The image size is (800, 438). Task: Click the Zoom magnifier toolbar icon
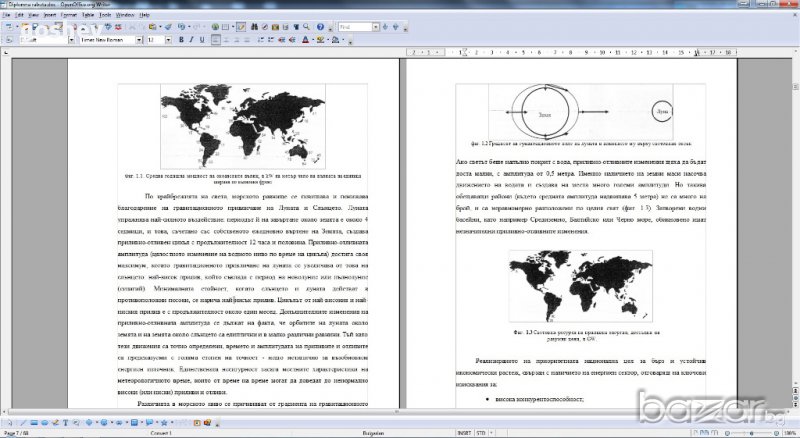click(x=308, y=28)
